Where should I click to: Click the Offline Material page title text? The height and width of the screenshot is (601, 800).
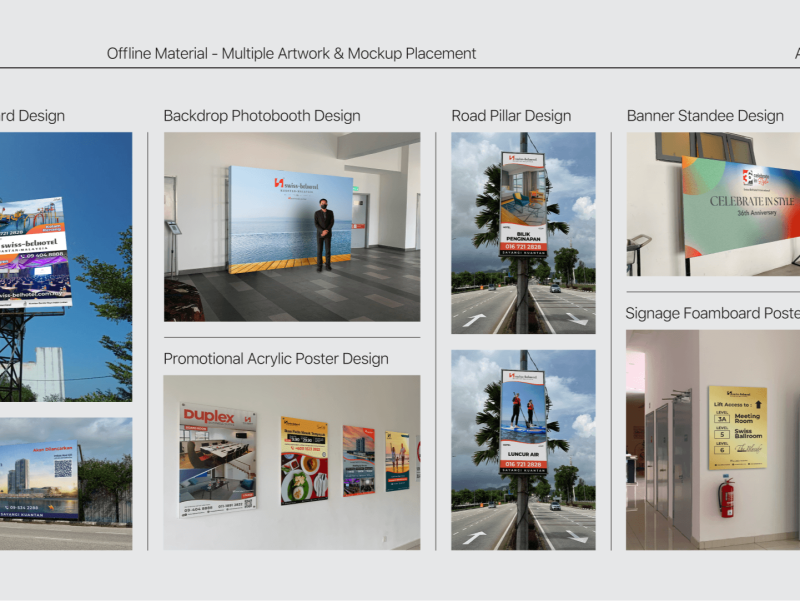click(x=291, y=53)
